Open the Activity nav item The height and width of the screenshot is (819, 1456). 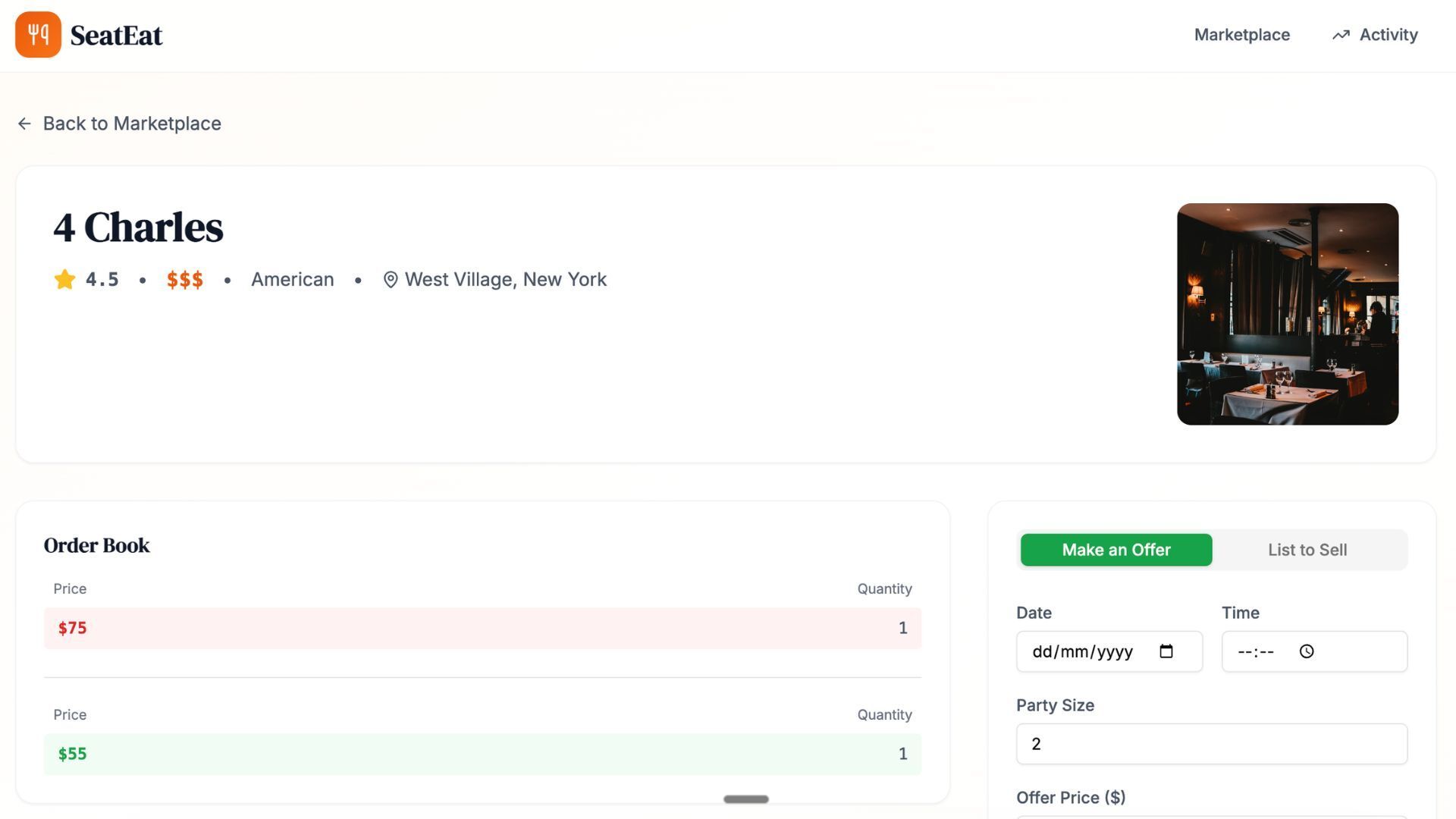(1388, 35)
